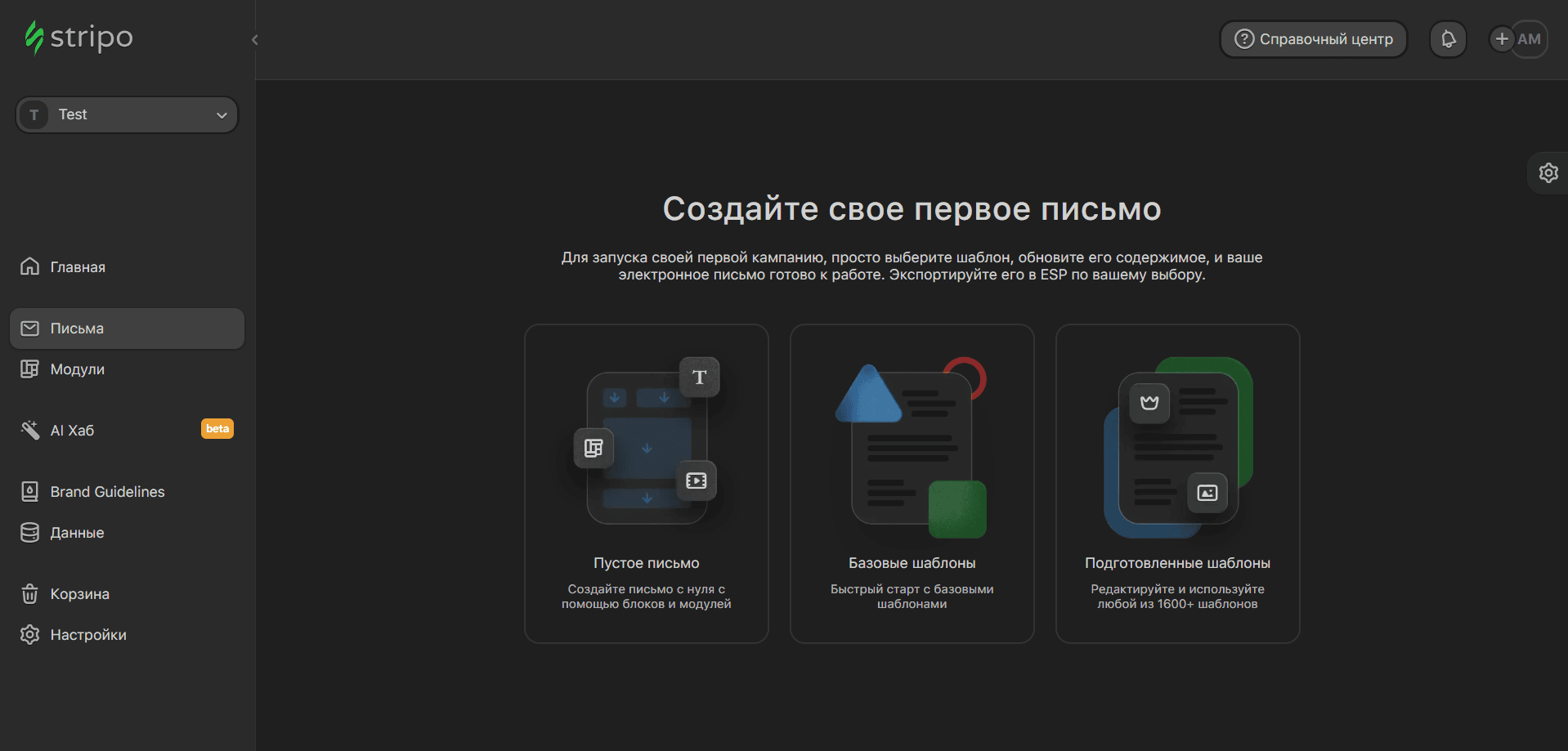This screenshot has height=751, width=1568.
Task: Click the Stripo logo
Action: tap(79, 38)
